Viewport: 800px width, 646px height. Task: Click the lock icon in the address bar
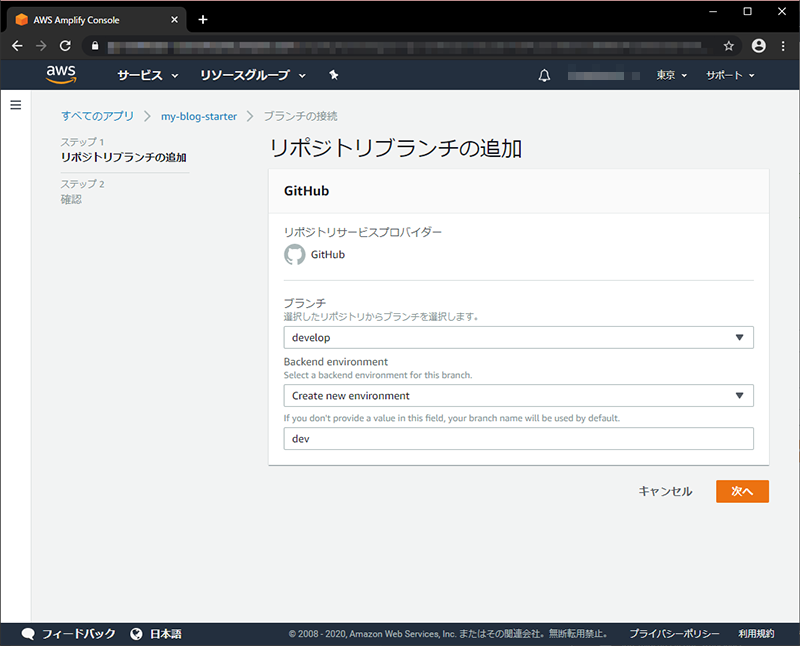click(95, 46)
